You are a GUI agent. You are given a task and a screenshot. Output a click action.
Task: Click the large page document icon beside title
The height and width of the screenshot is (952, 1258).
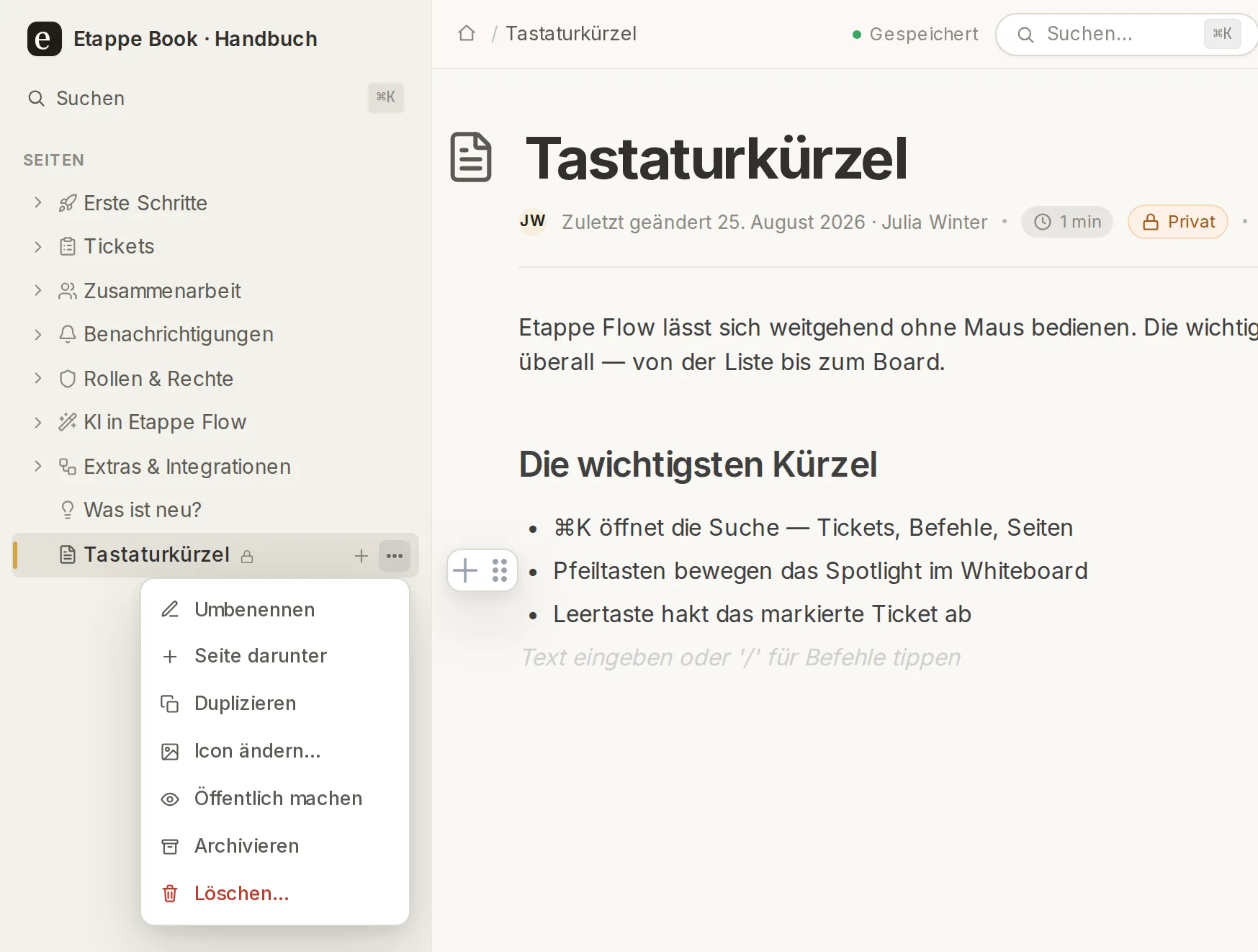click(x=471, y=157)
